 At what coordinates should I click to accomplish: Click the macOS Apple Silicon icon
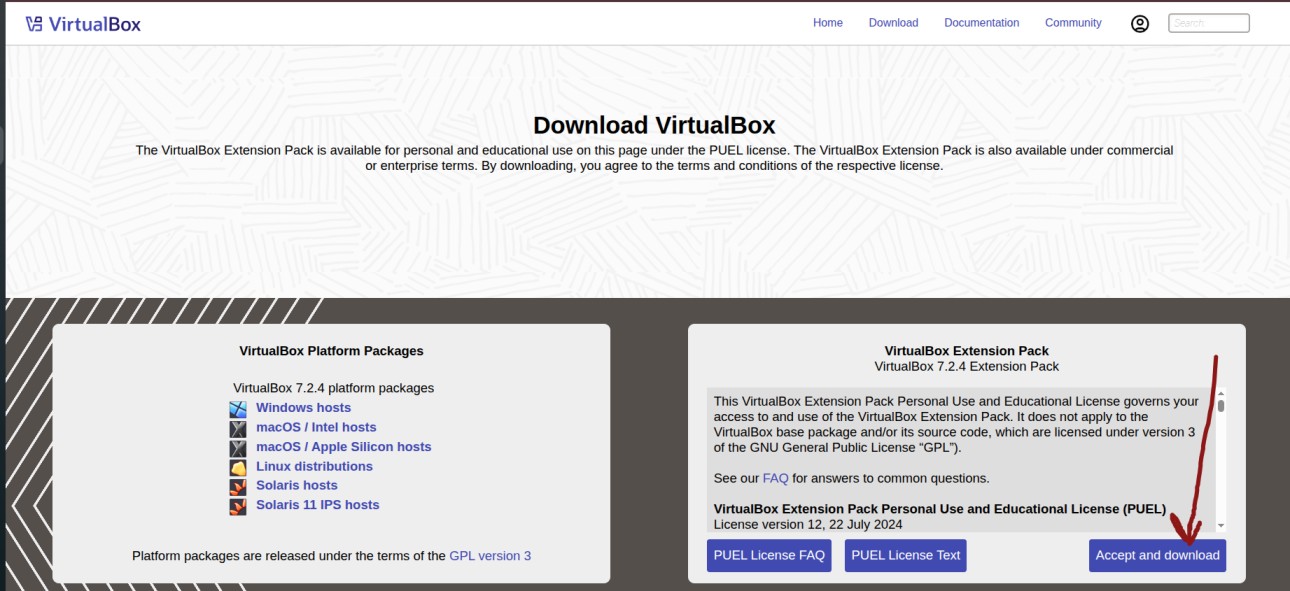pos(238,448)
